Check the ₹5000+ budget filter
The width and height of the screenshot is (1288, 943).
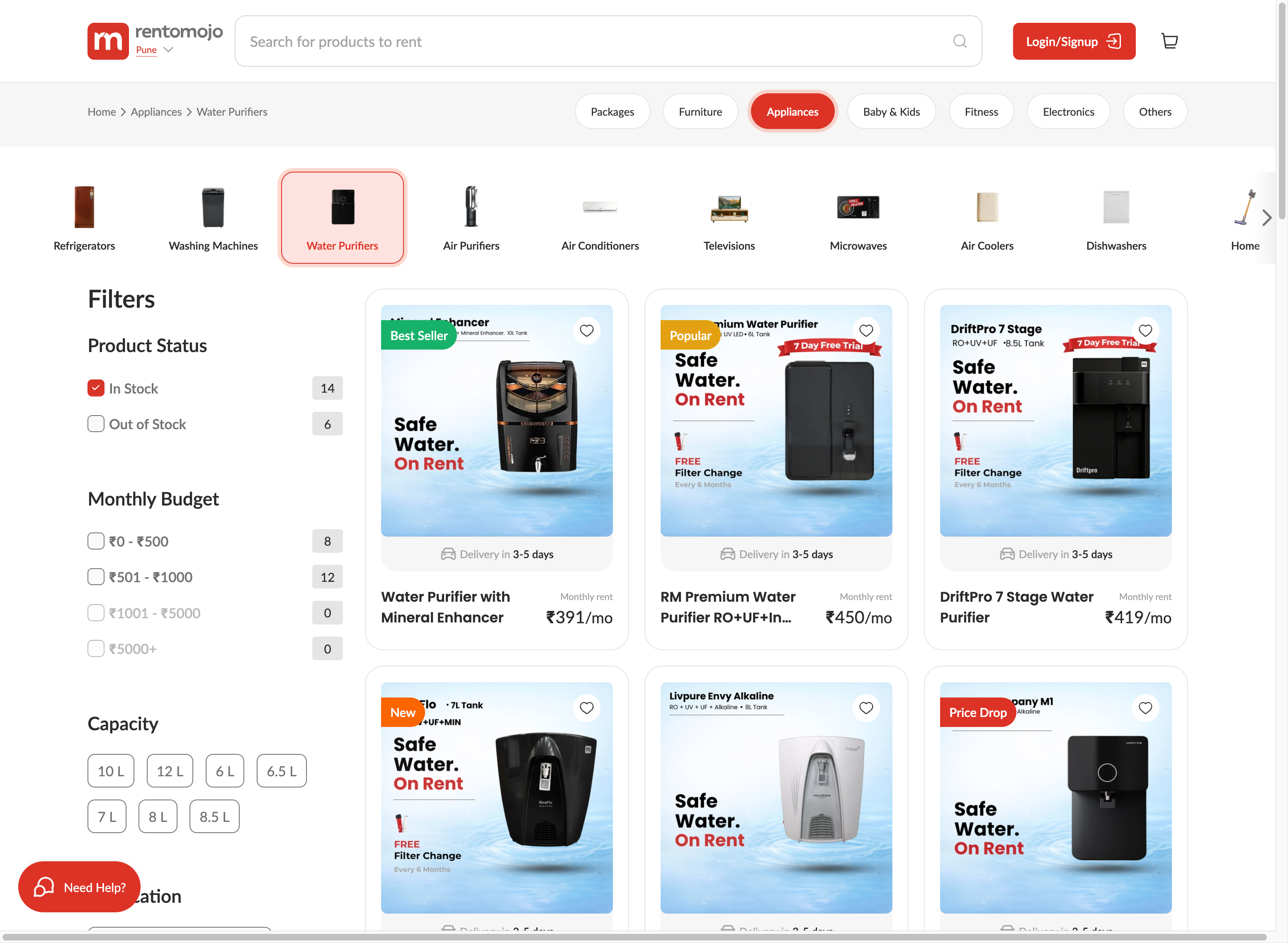click(x=96, y=649)
